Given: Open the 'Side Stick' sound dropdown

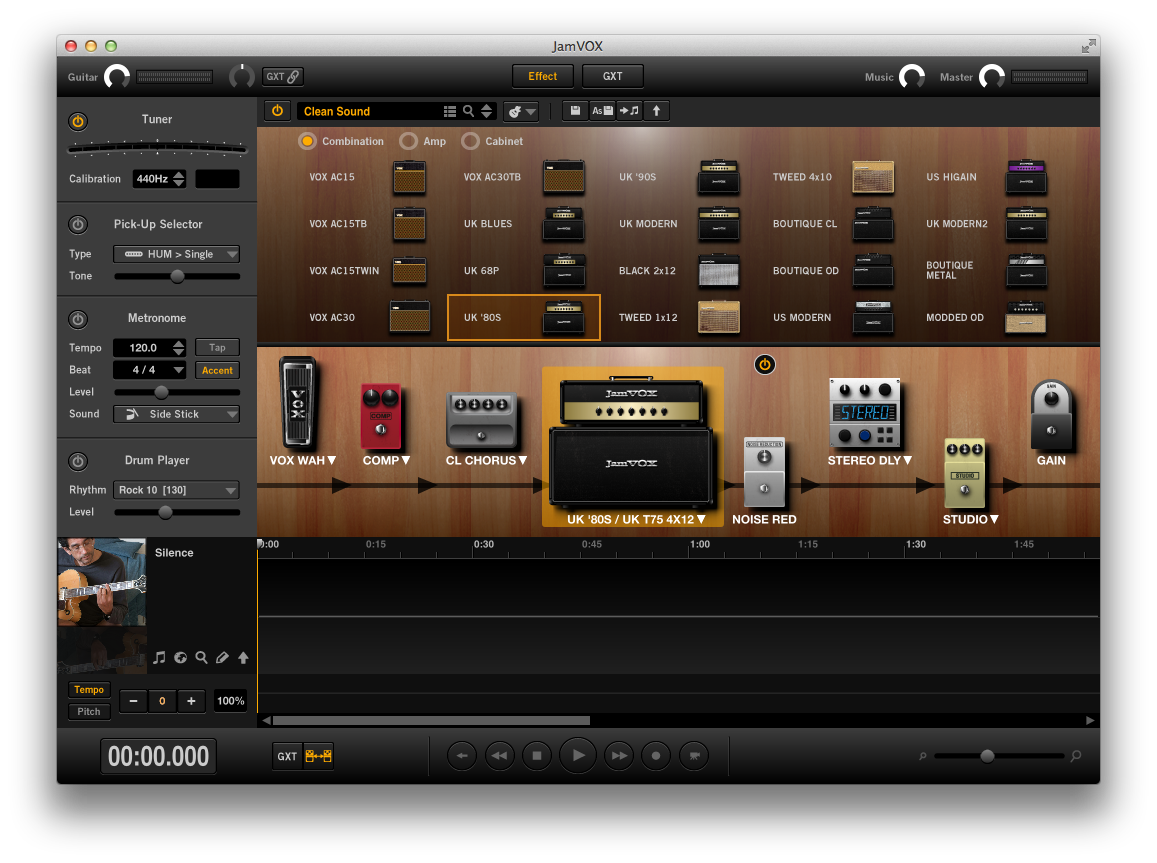Looking at the screenshot, I should [x=176, y=414].
